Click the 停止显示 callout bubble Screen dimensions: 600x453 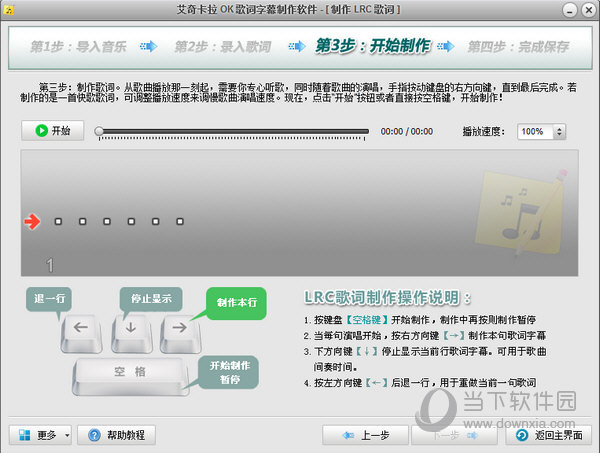(151, 299)
